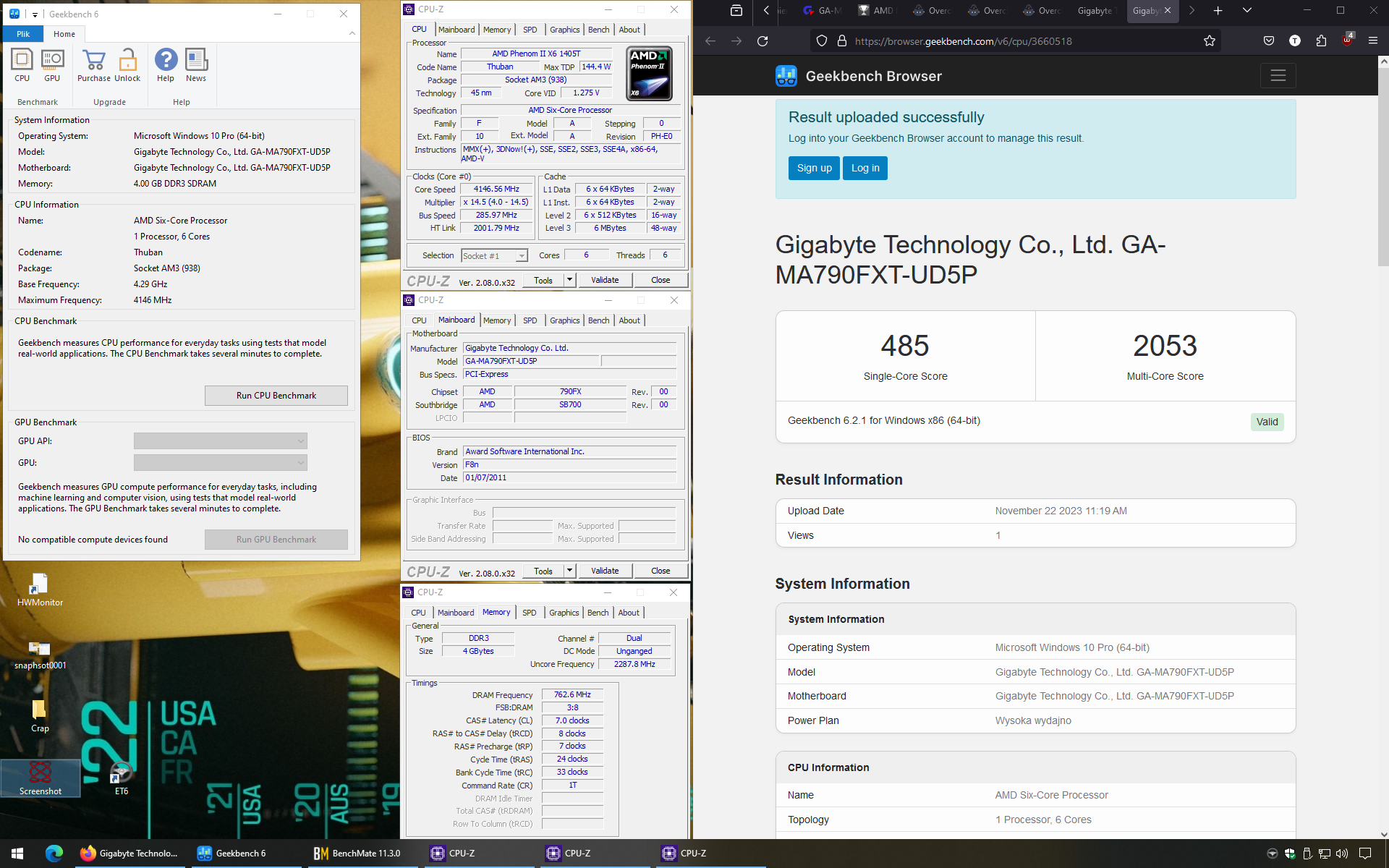Launch the Screenshot desktop shortcut
Image resolution: width=1389 pixels, height=868 pixels.
[x=40, y=778]
